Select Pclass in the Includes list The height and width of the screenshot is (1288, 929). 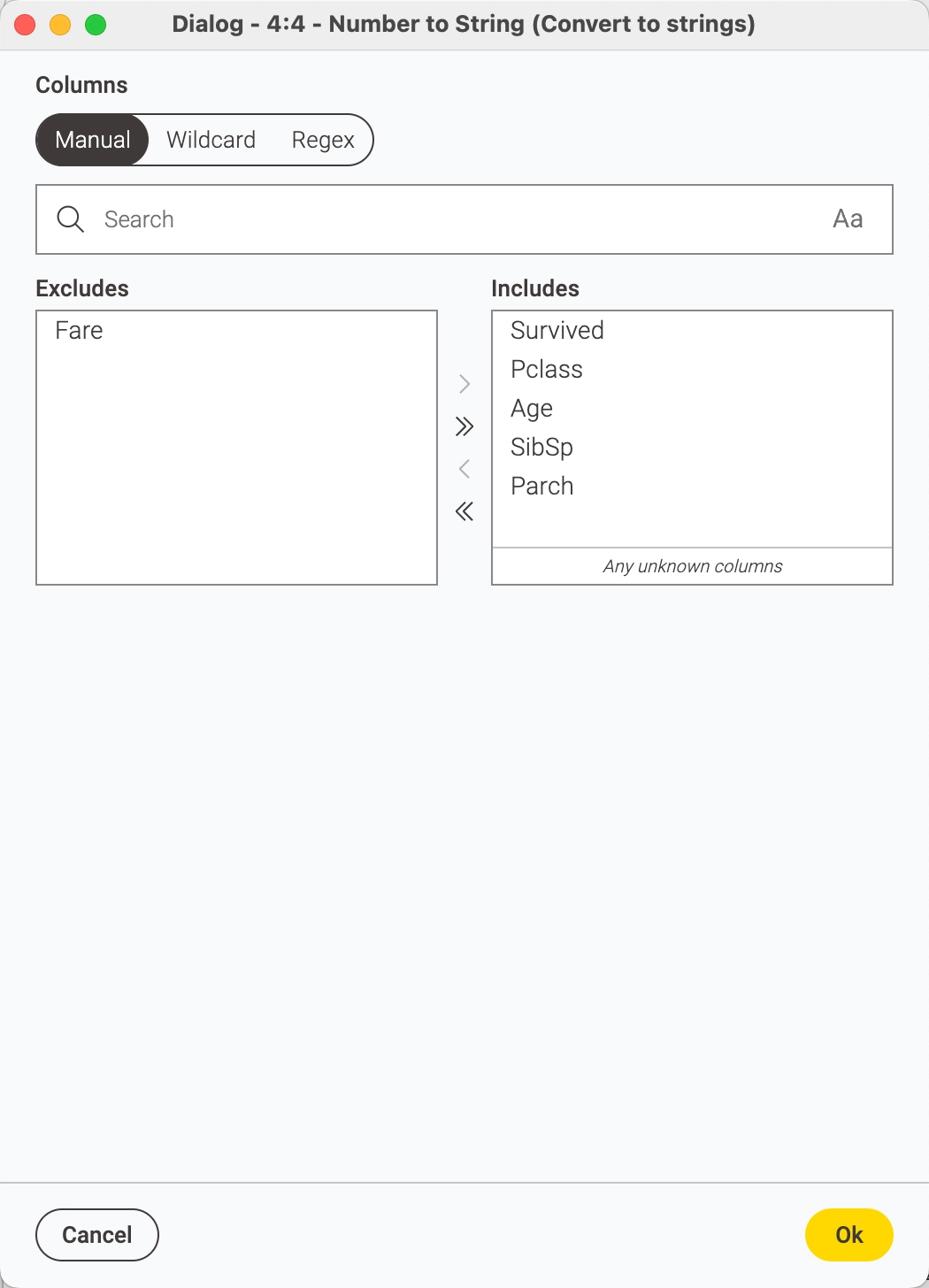547,370
